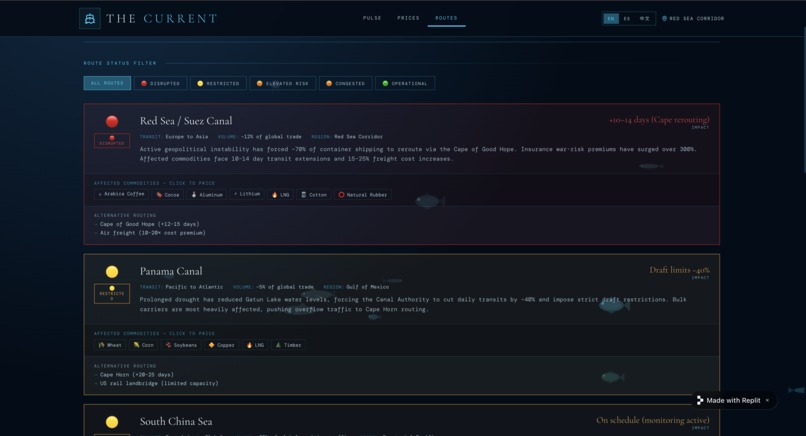Click the Copper commodity chip

click(x=221, y=345)
